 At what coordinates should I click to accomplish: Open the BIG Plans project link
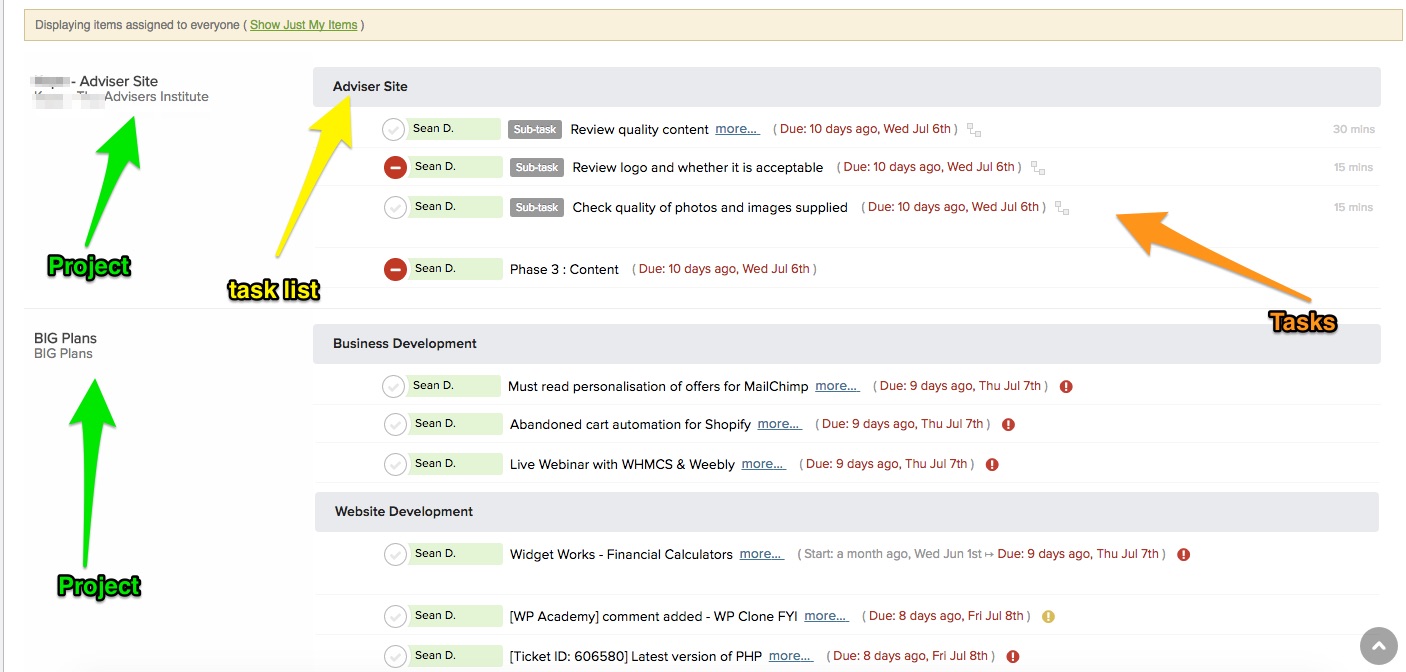pyautogui.click(x=65, y=338)
